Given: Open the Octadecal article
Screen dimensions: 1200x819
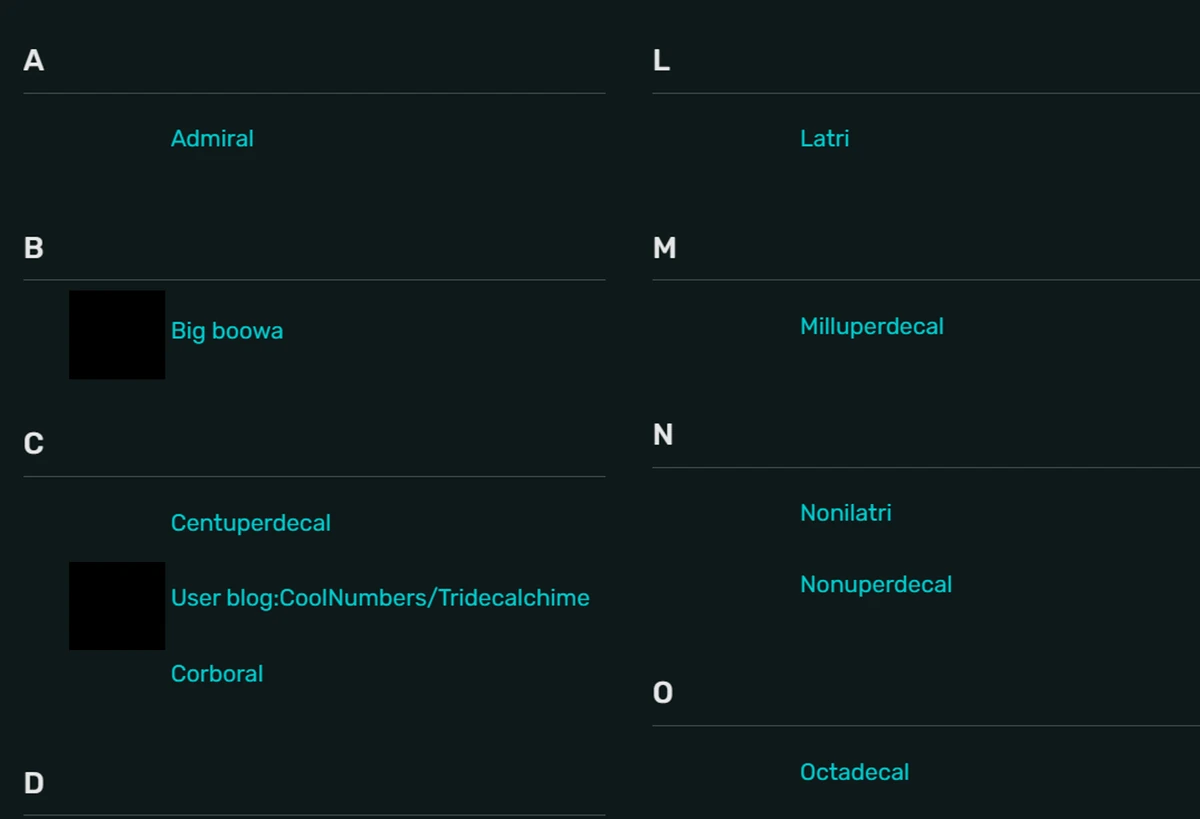Looking at the screenshot, I should point(854,772).
